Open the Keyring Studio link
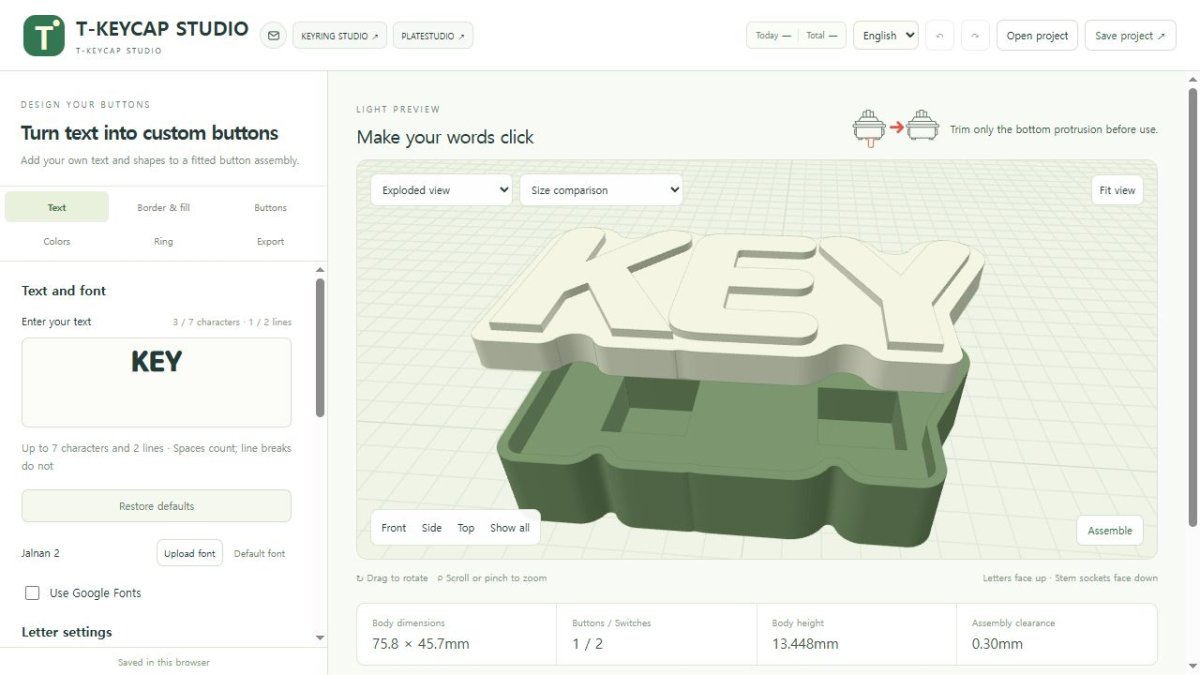 [340, 36]
